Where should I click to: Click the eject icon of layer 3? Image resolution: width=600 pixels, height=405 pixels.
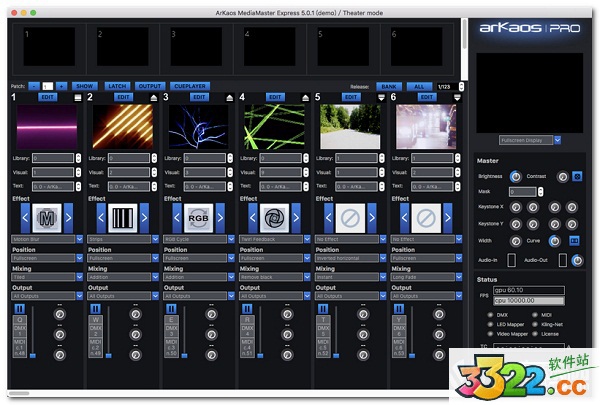click(230, 98)
